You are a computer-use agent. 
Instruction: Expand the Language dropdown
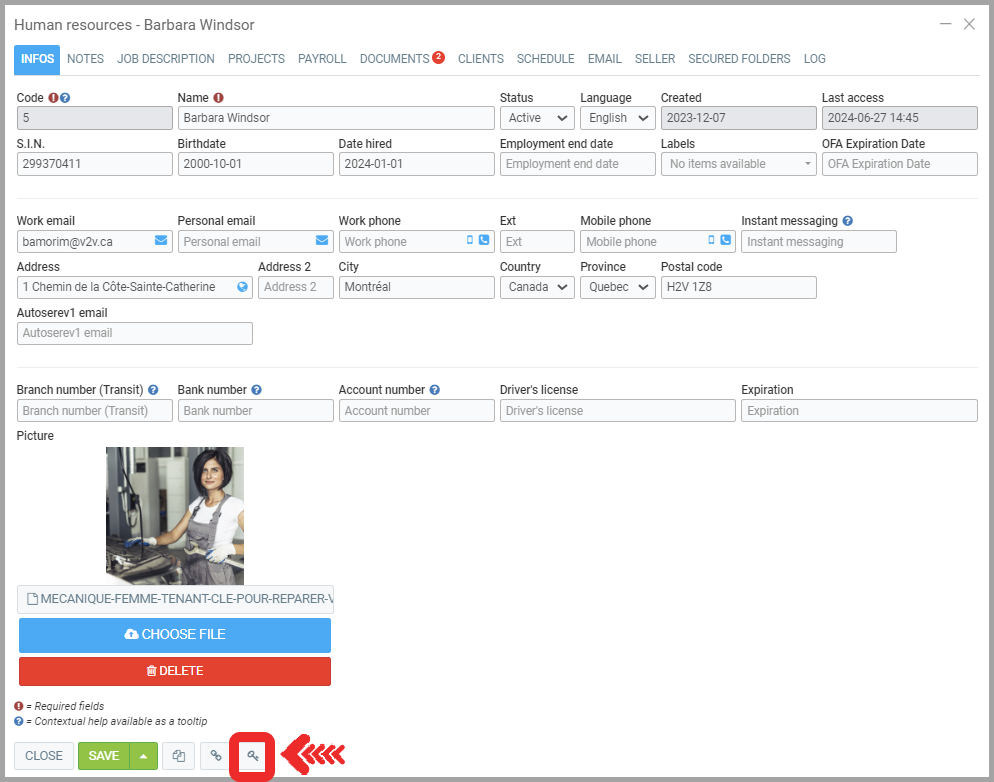coord(617,118)
